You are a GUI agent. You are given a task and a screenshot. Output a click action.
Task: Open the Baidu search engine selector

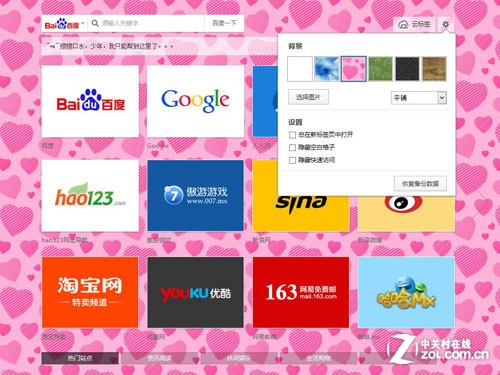64,24
